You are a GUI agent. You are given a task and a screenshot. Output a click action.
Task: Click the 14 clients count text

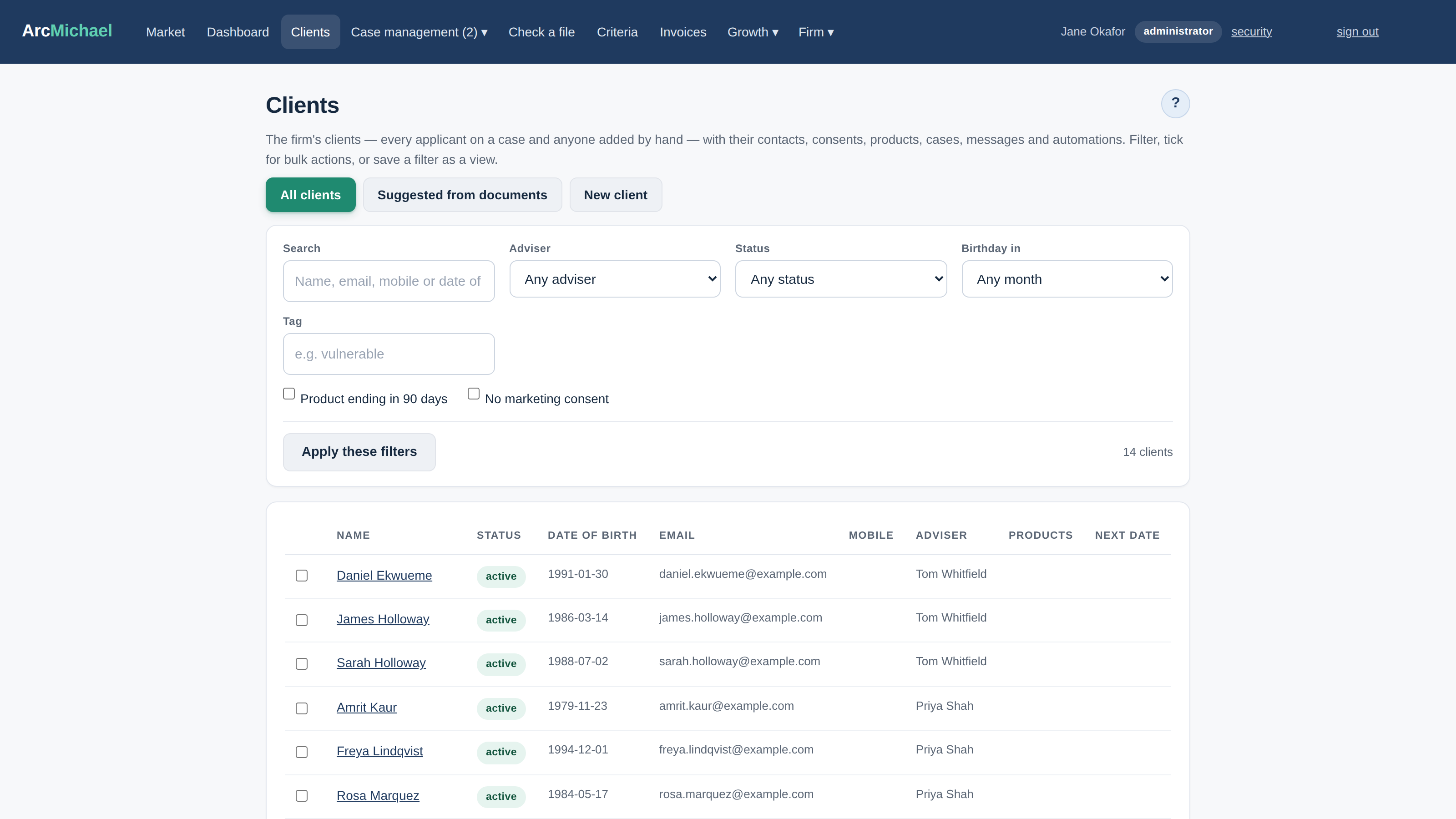click(1148, 452)
